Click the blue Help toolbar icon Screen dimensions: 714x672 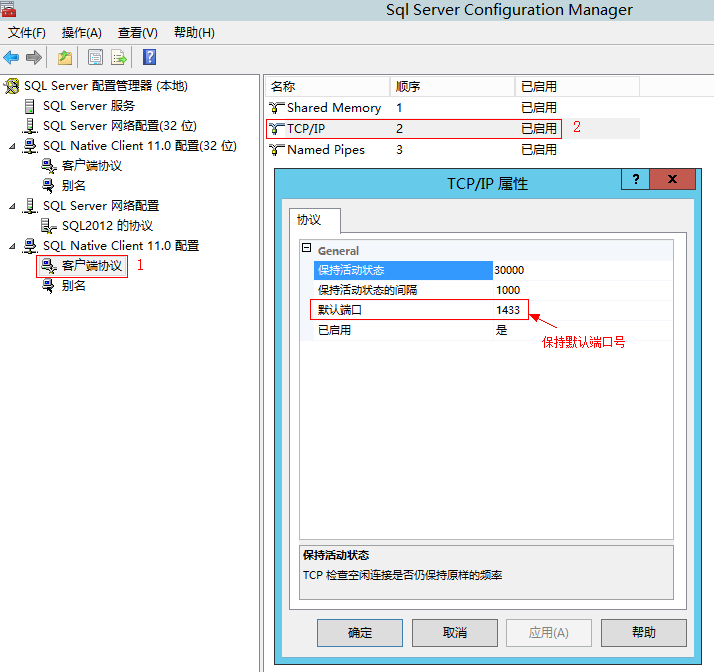149,57
